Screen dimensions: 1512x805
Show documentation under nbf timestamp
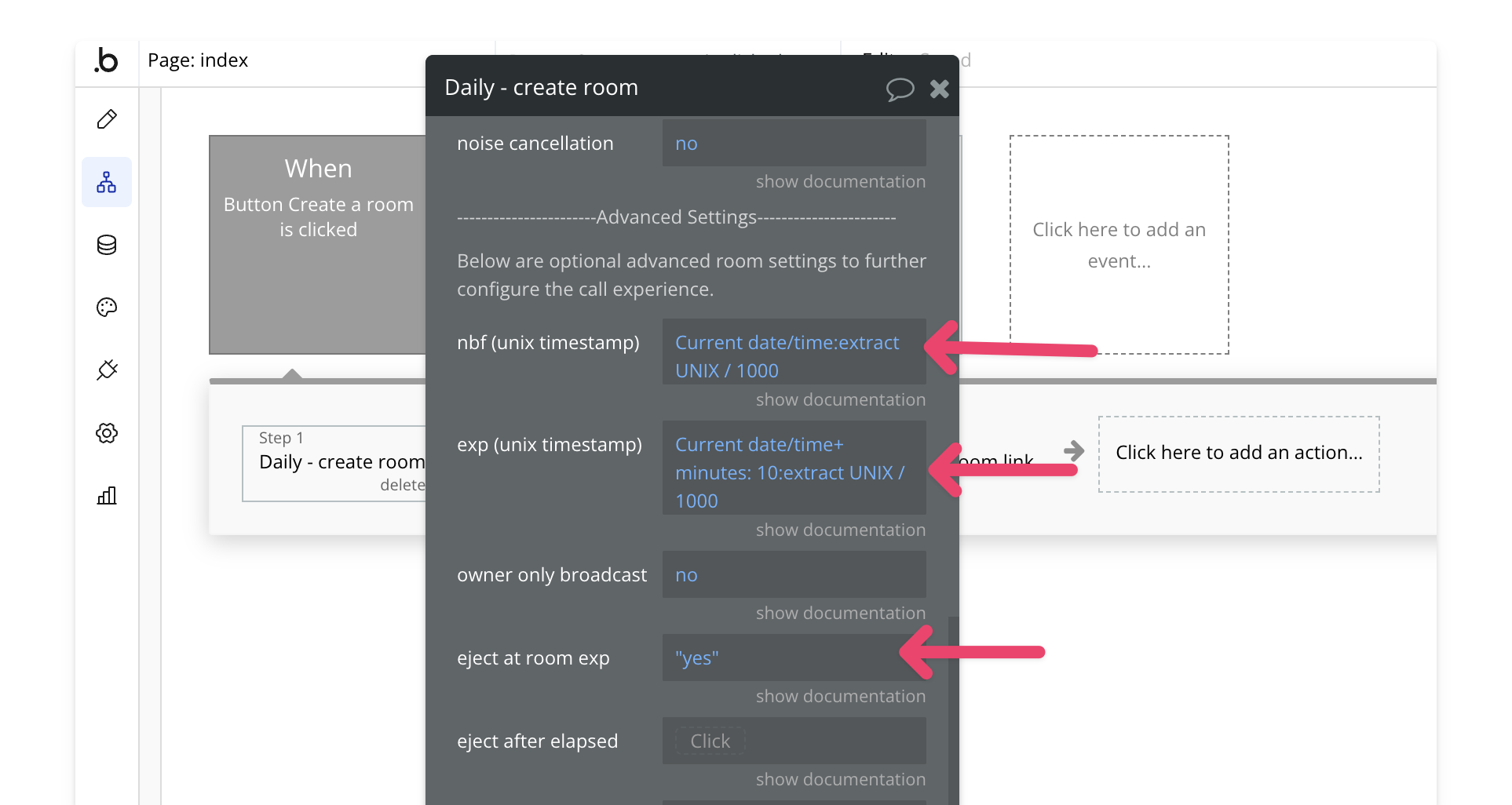click(841, 399)
